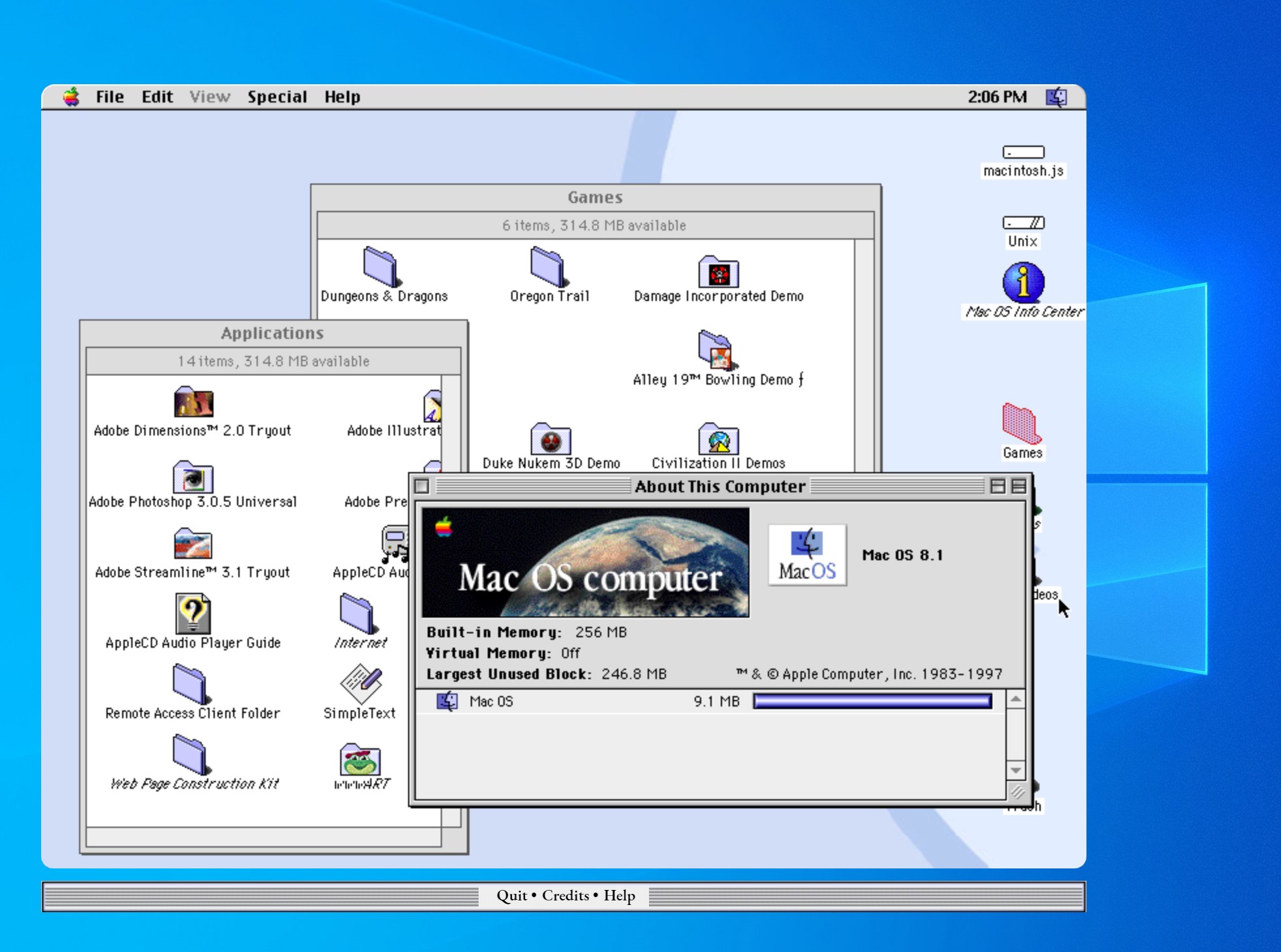Select the Mac OS memory row icon
The width and height of the screenshot is (1281, 952).
point(447,701)
